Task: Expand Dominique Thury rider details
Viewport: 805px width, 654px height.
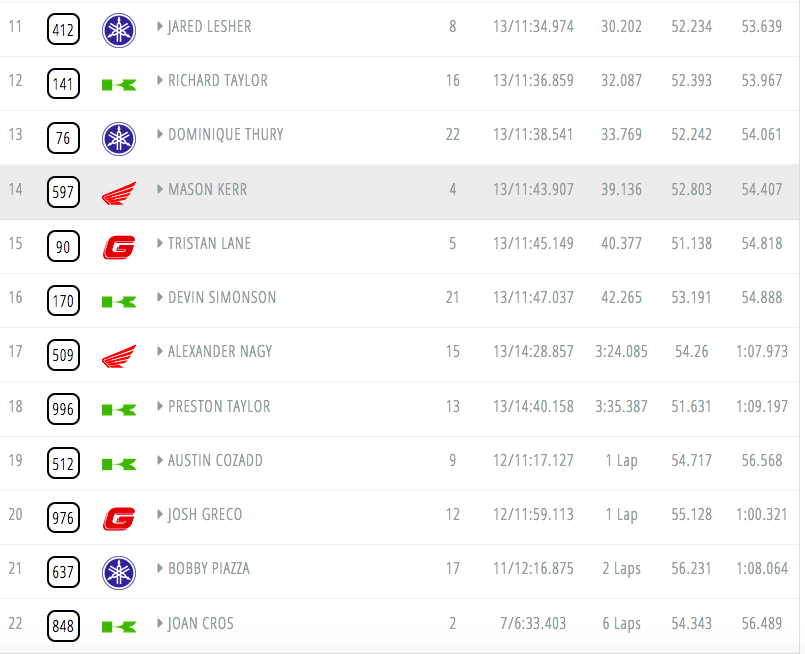Action: click(x=160, y=134)
